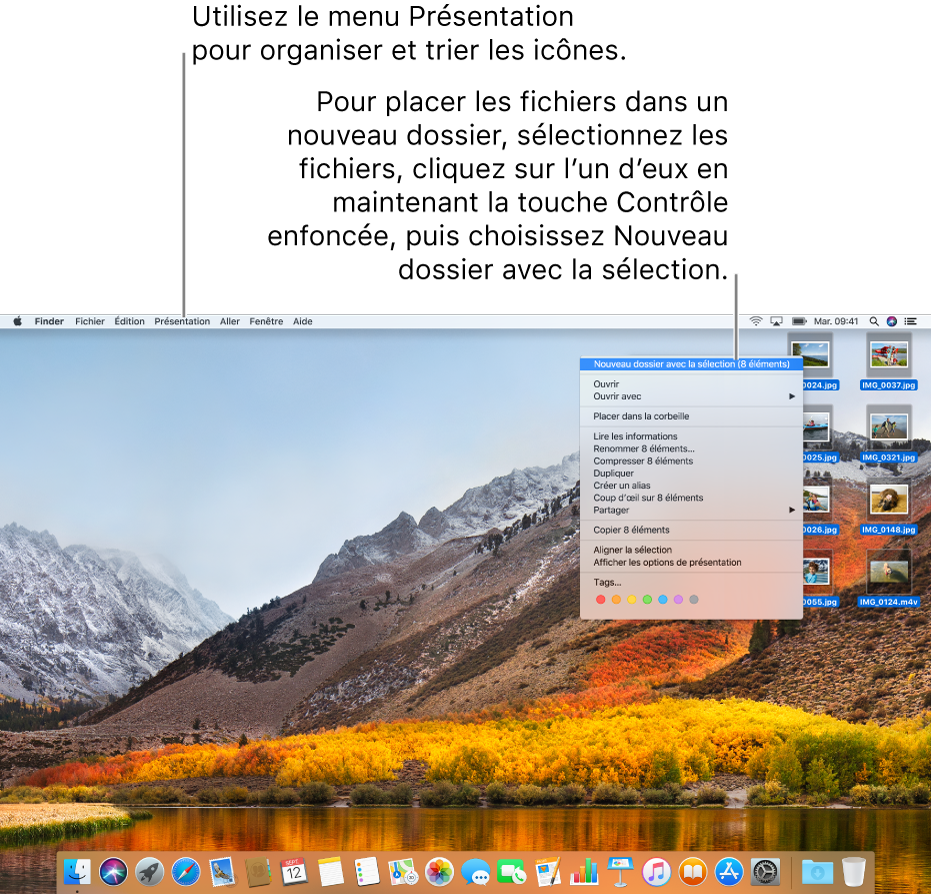Open FaceTime green icon in Dock

click(512, 872)
